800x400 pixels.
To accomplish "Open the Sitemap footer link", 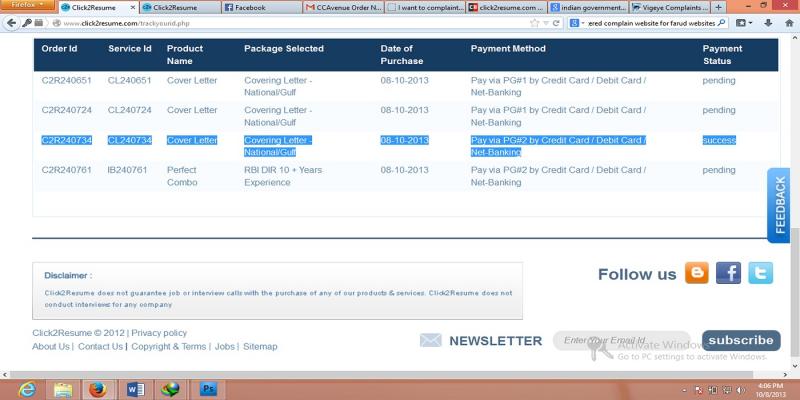I will (260, 346).
